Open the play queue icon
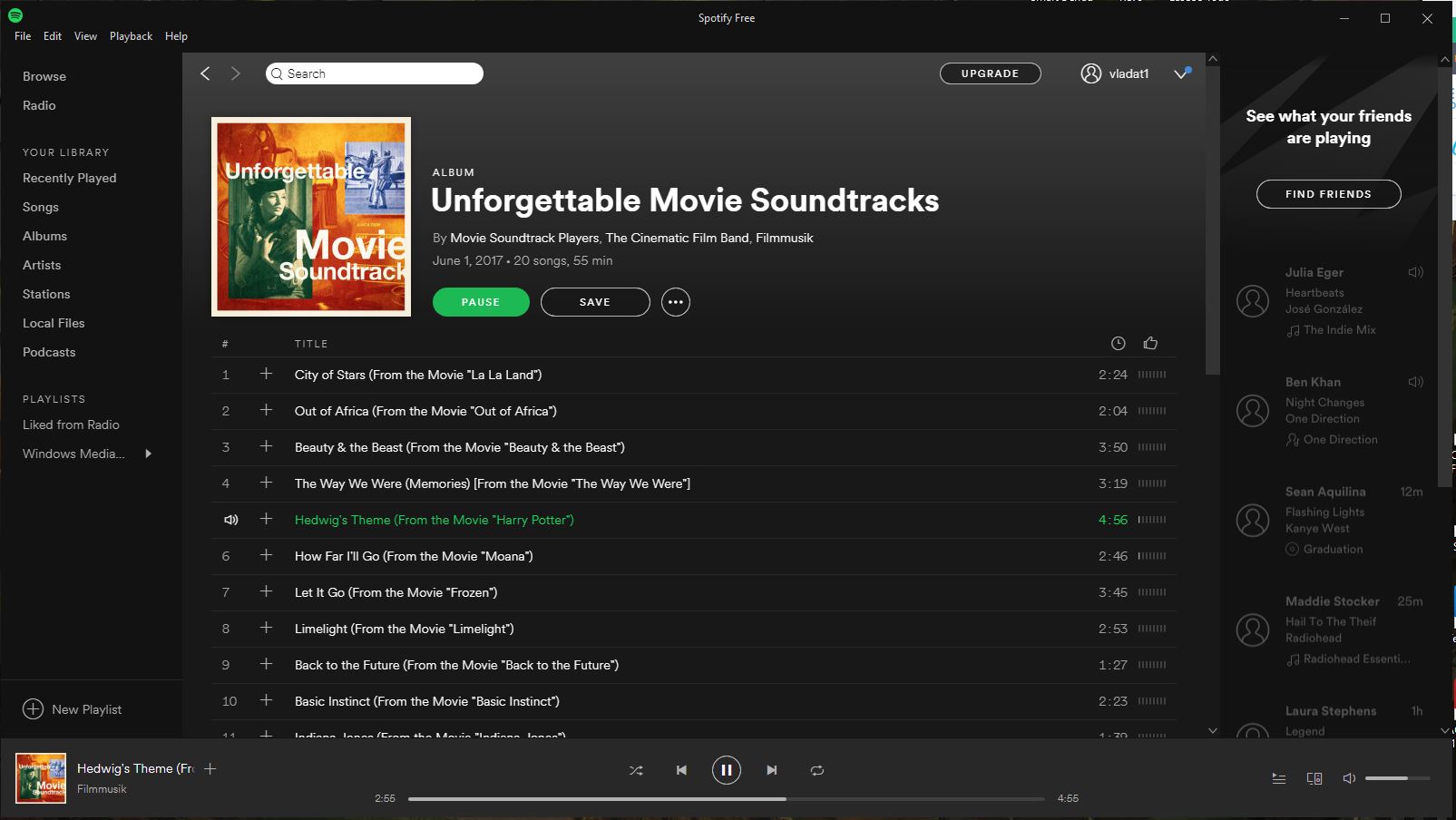The width and height of the screenshot is (1456, 820). (1279, 778)
